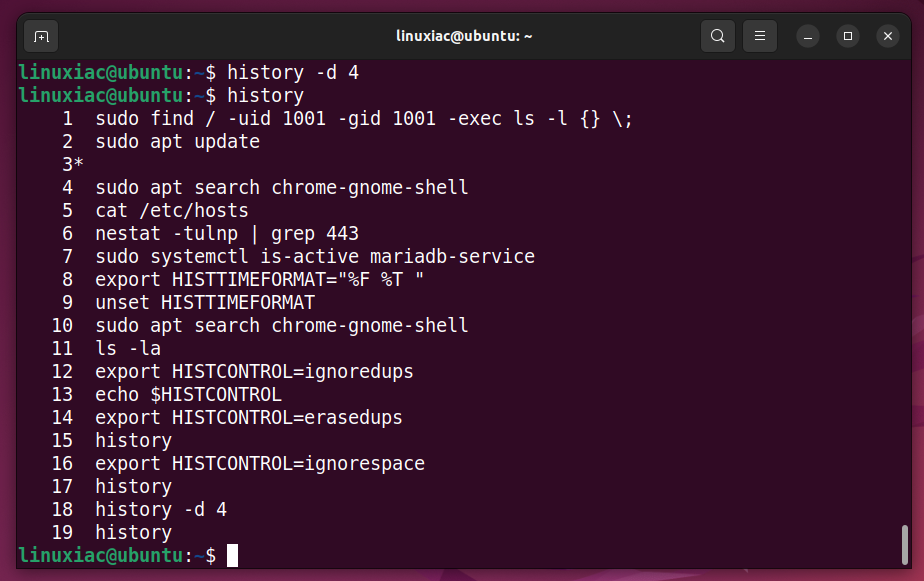Open a new terminal tab

click(x=41, y=37)
